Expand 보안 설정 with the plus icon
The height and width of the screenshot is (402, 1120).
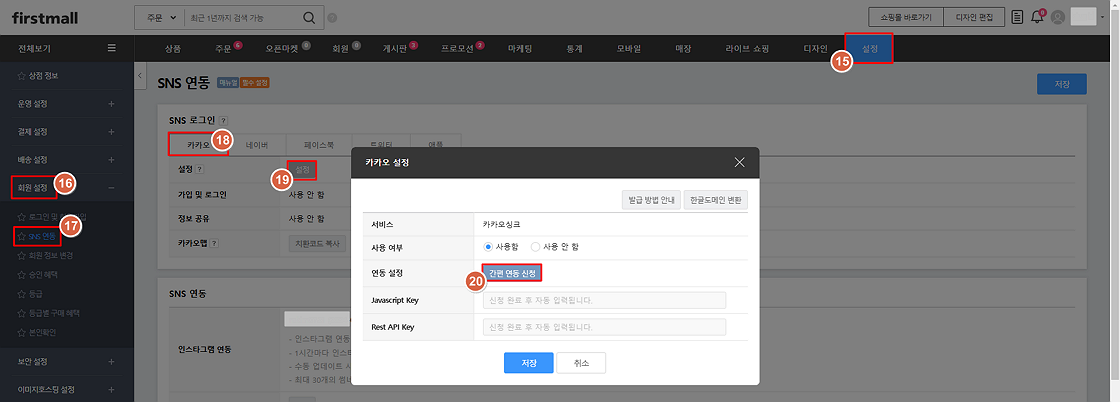click(111, 361)
